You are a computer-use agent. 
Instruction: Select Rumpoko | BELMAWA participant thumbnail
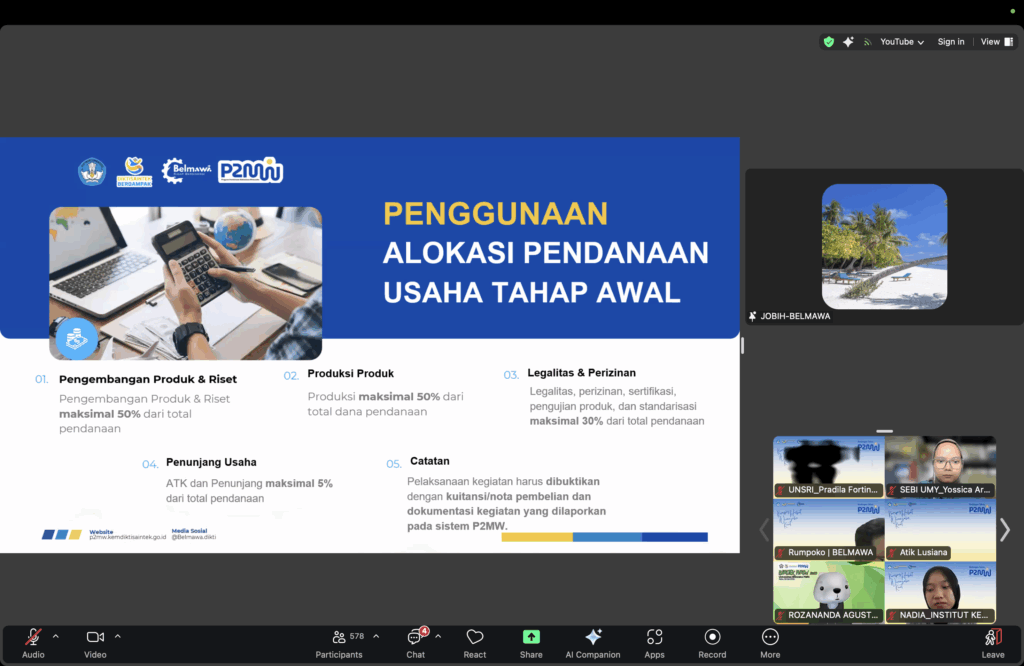coord(829,530)
